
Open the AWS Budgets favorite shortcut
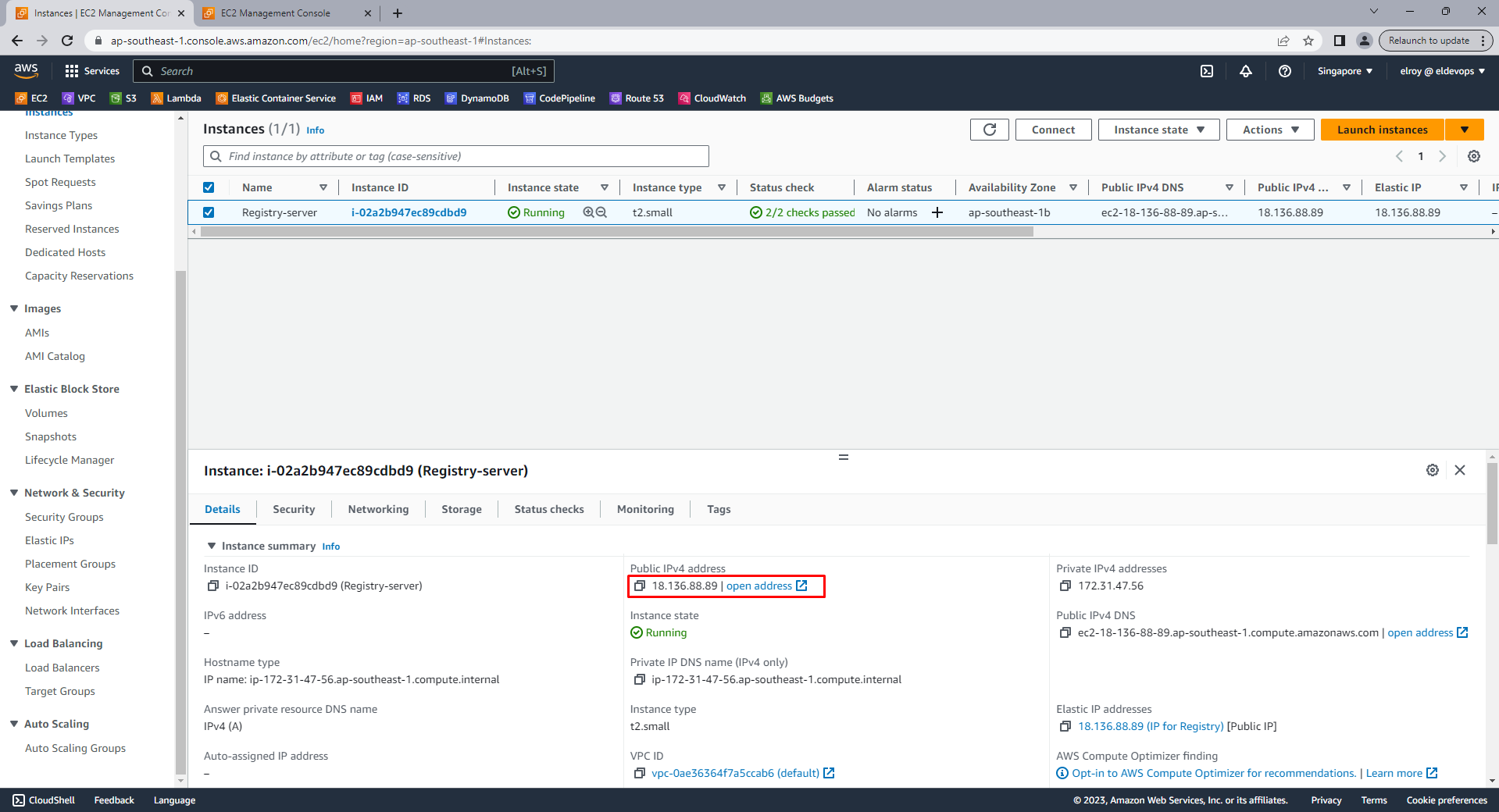pyautogui.click(x=797, y=98)
